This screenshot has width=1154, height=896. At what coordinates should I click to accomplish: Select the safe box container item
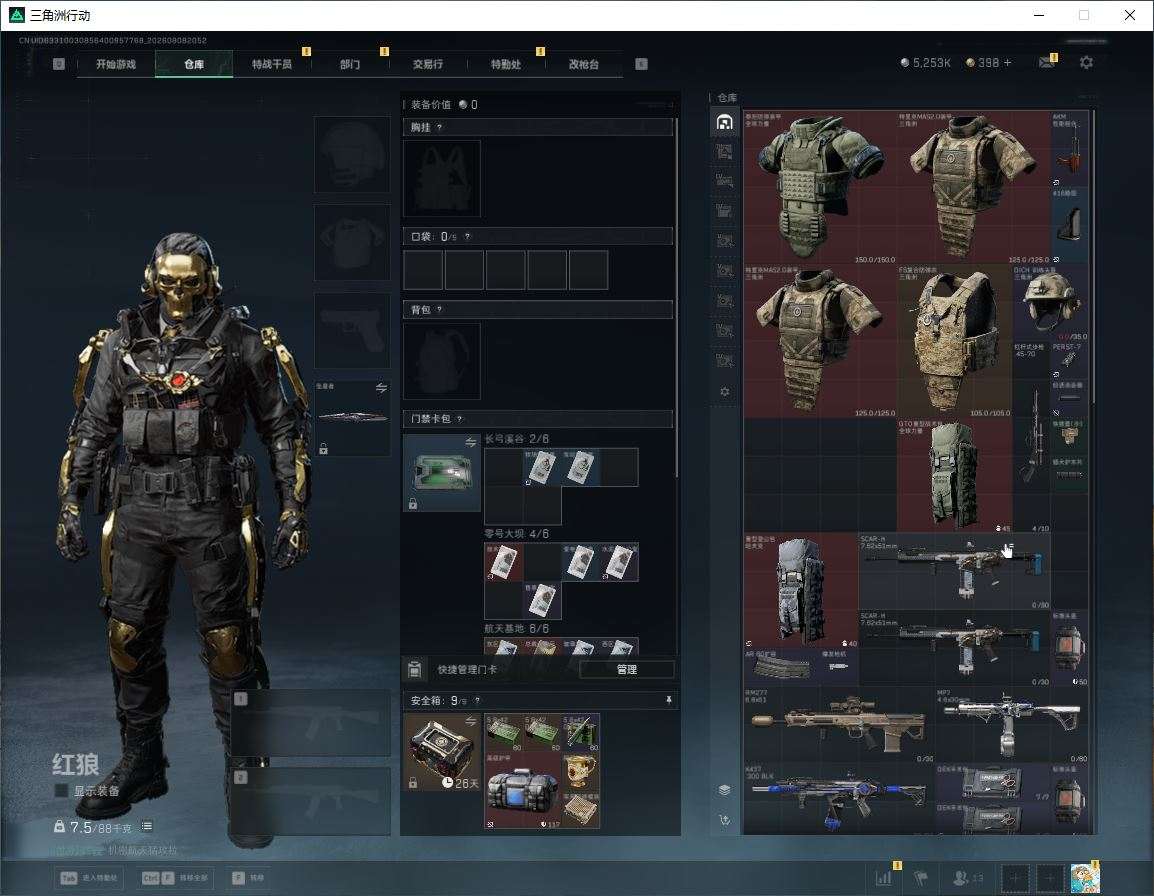[x=442, y=752]
